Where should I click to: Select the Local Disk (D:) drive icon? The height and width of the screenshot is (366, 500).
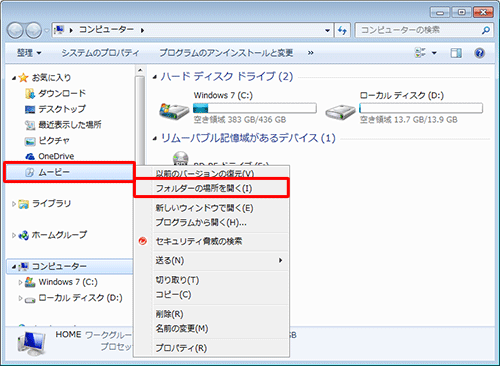coord(340,112)
